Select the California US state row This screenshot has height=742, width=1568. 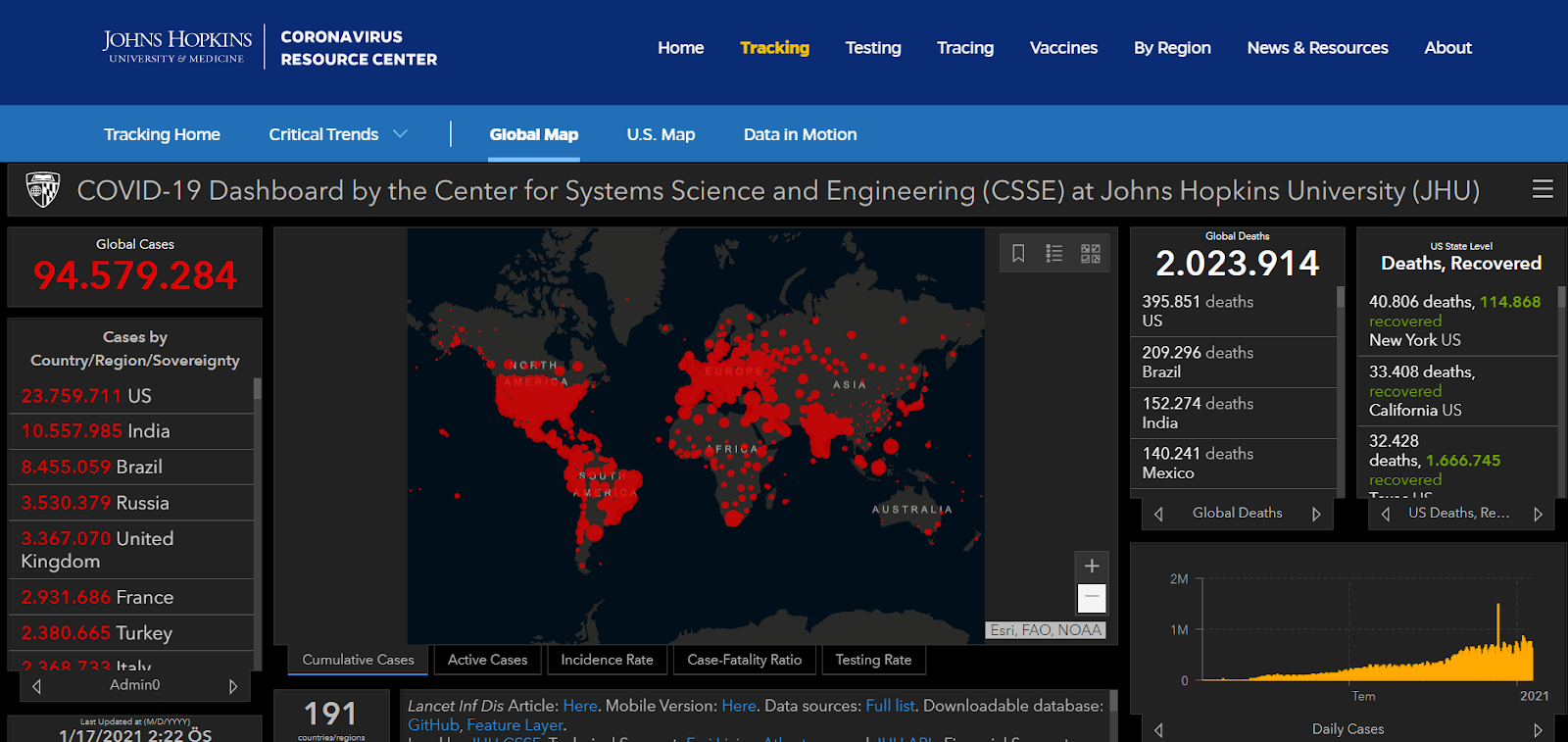(x=1457, y=390)
